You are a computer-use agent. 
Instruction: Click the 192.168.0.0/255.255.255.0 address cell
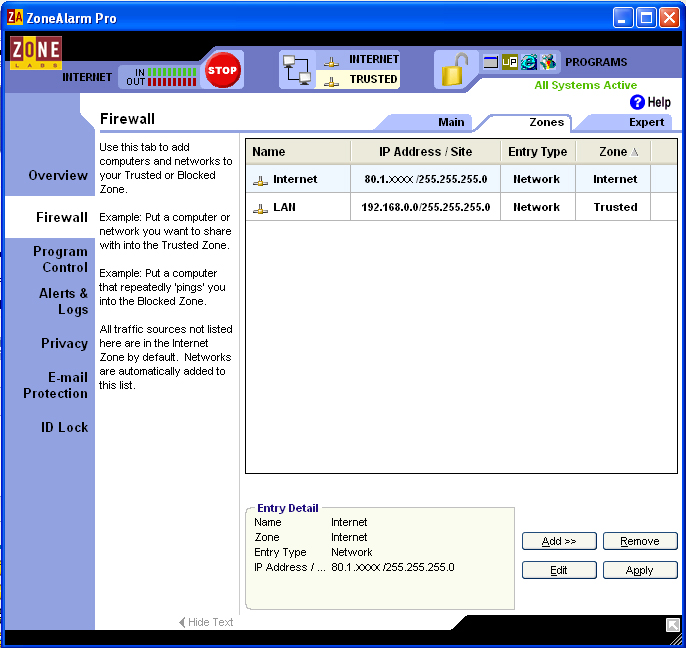pyautogui.click(x=426, y=207)
